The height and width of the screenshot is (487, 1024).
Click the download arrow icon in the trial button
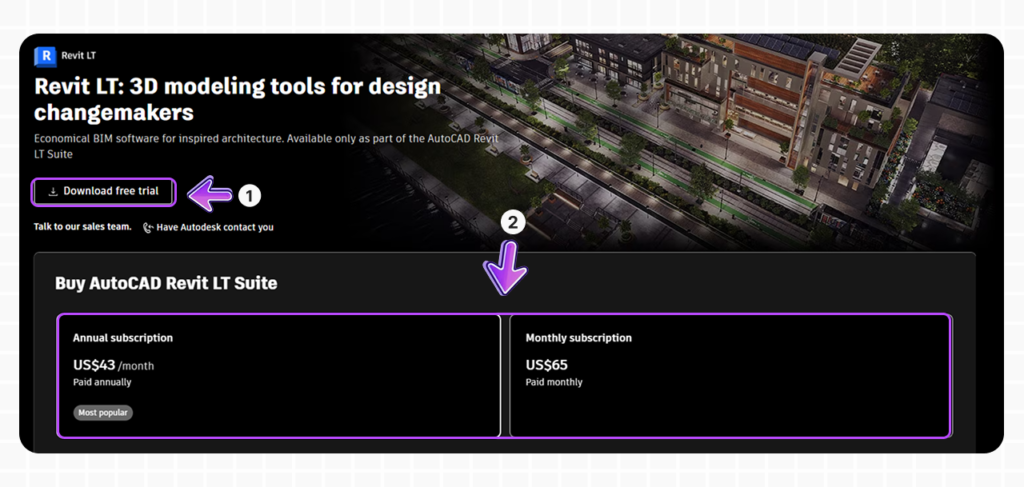[x=53, y=191]
